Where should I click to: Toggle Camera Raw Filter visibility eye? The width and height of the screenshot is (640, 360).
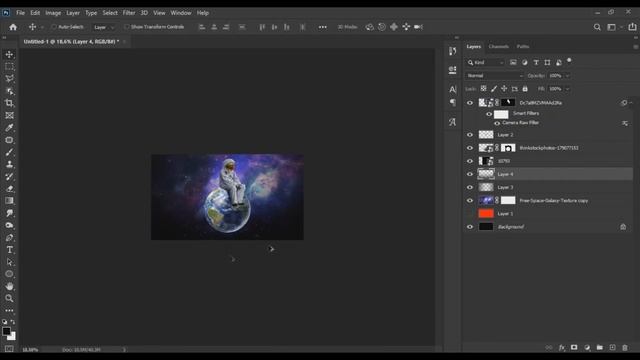(x=497, y=123)
